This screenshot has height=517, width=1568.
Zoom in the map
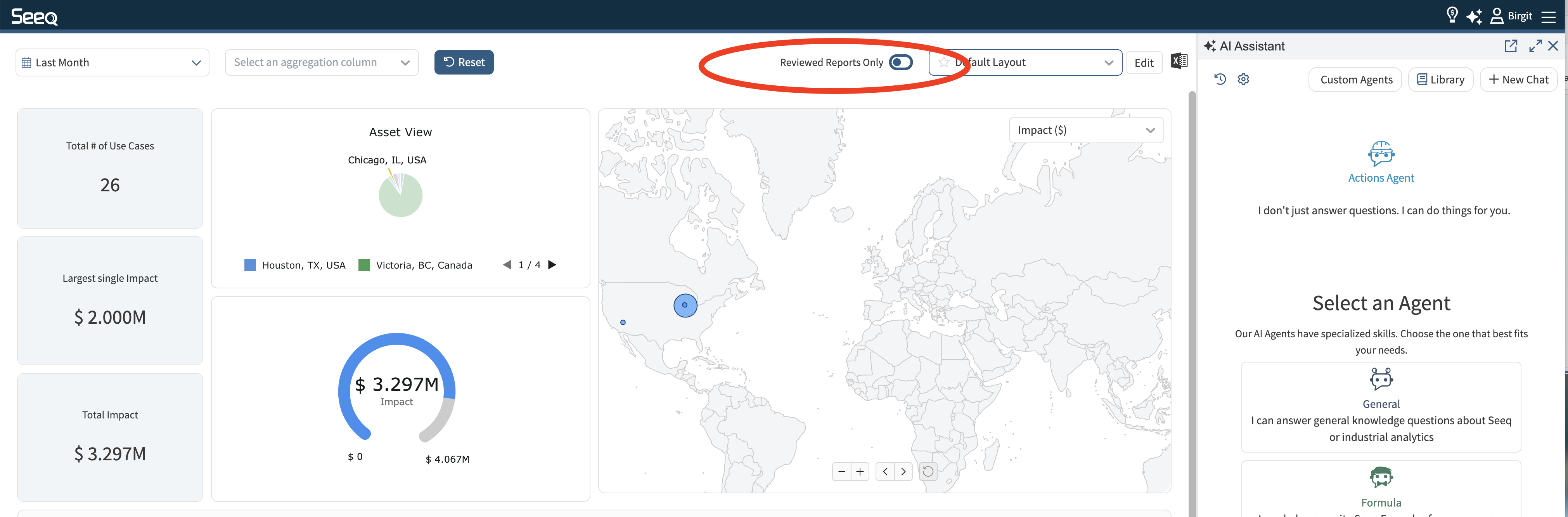pyautogui.click(x=860, y=471)
